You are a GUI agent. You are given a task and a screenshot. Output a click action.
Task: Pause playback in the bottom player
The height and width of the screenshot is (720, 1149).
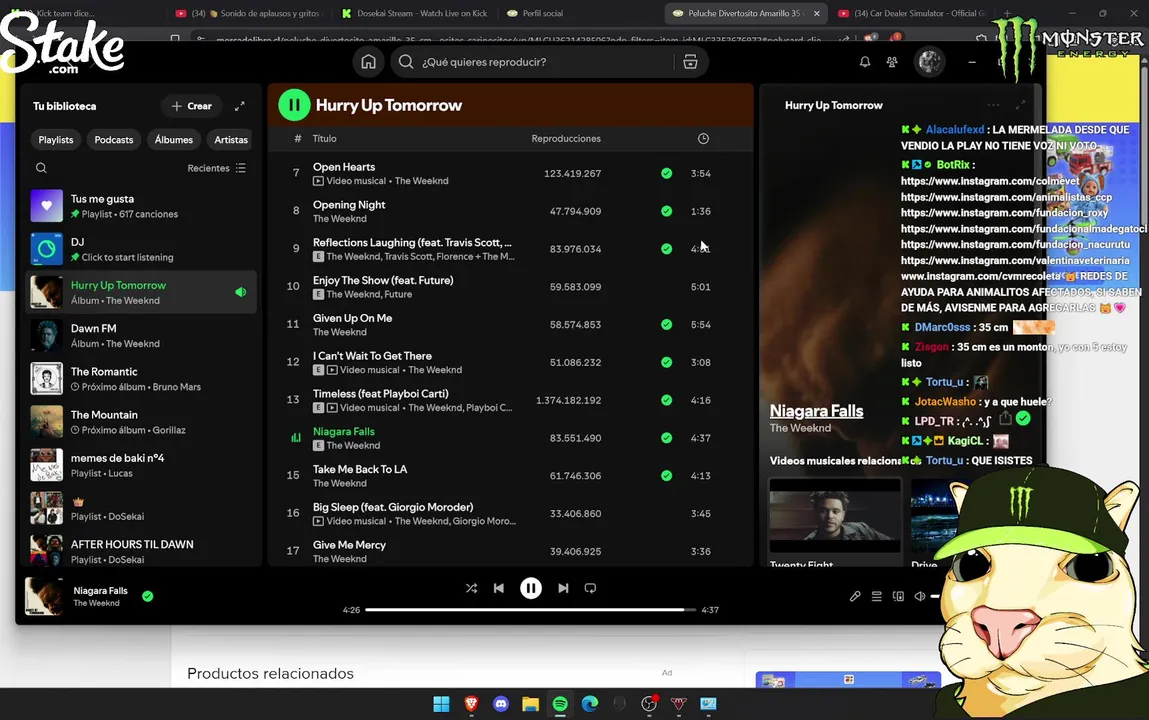point(531,588)
